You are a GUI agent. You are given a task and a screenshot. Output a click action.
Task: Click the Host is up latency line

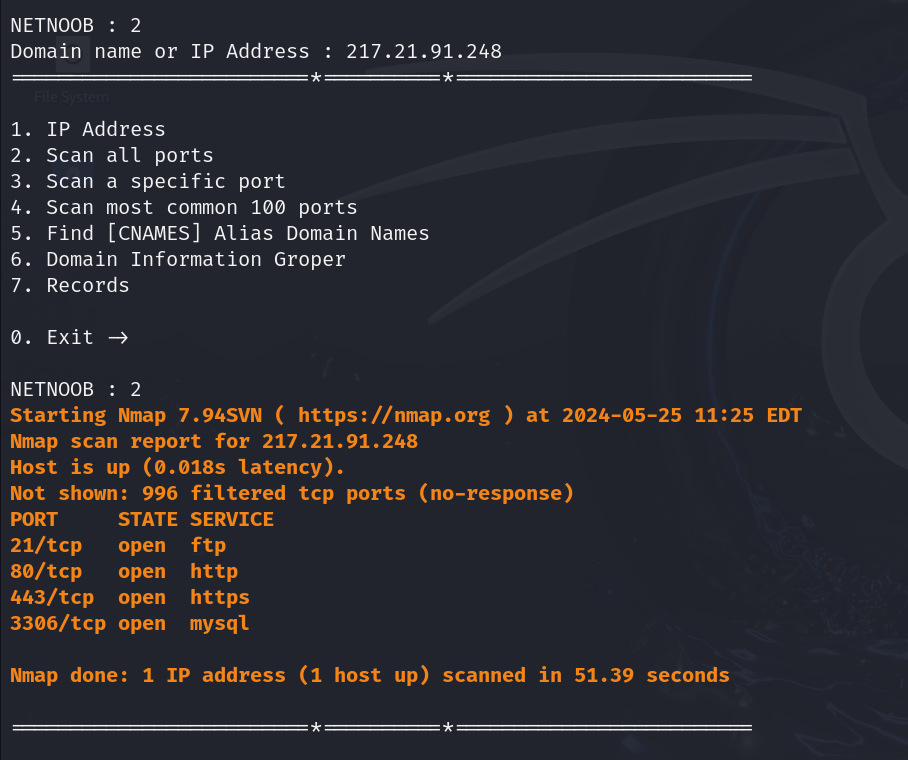point(178,467)
